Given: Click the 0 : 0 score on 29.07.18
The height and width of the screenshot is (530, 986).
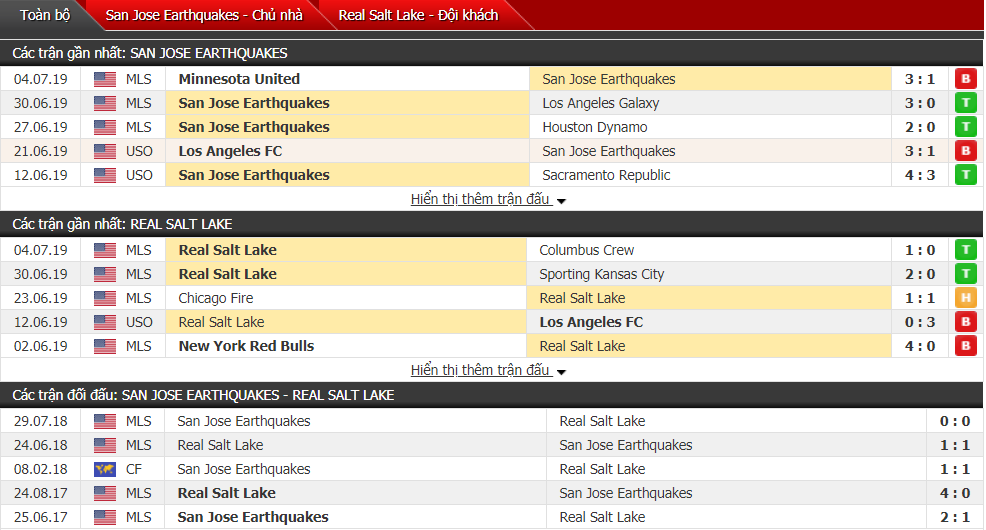Looking at the screenshot, I should (955, 421).
